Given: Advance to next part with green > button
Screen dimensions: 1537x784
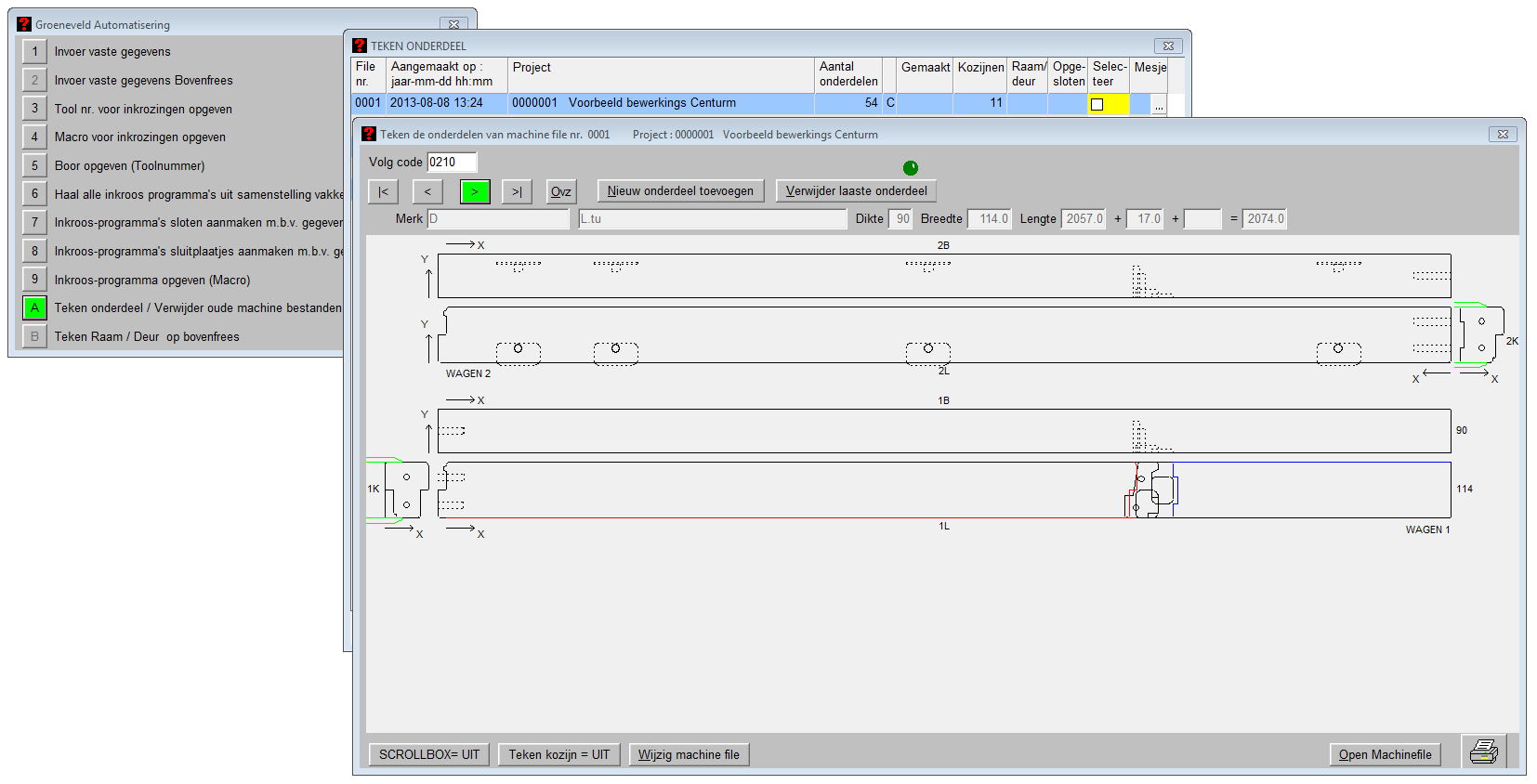Looking at the screenshot, I should pyautogui.click(x=474, y=191).
